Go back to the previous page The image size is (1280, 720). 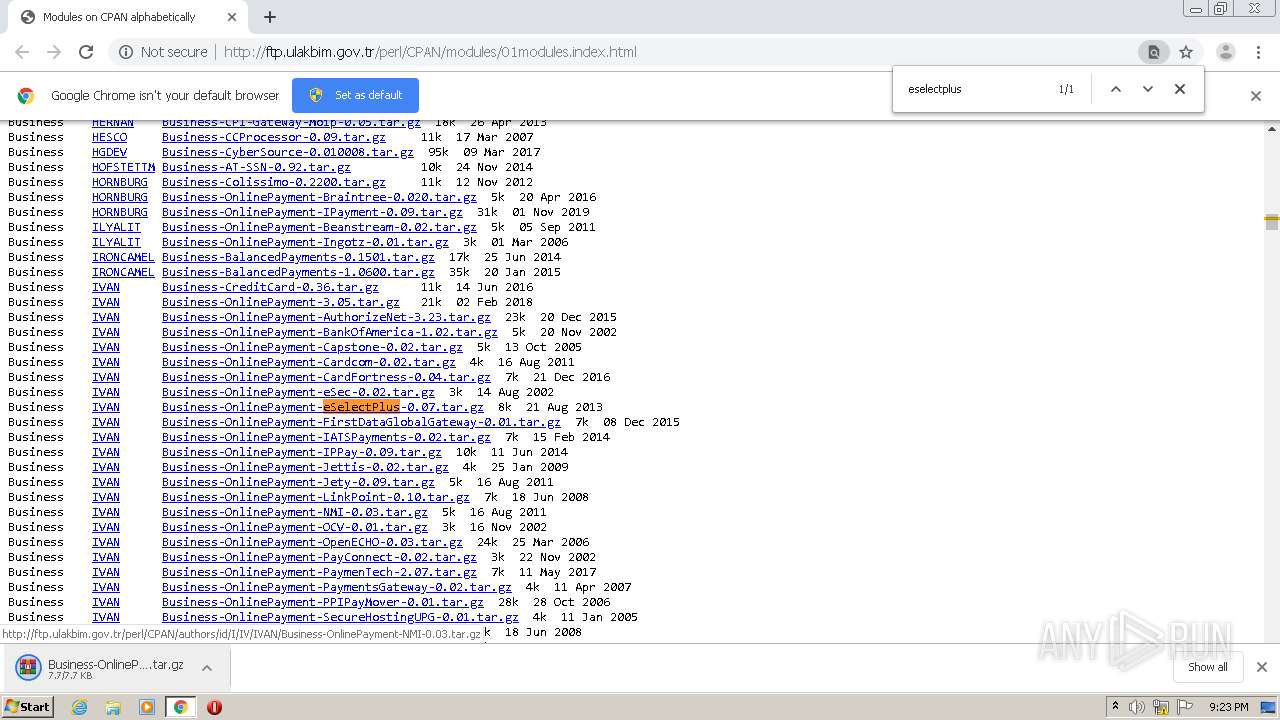pos(22,52)
